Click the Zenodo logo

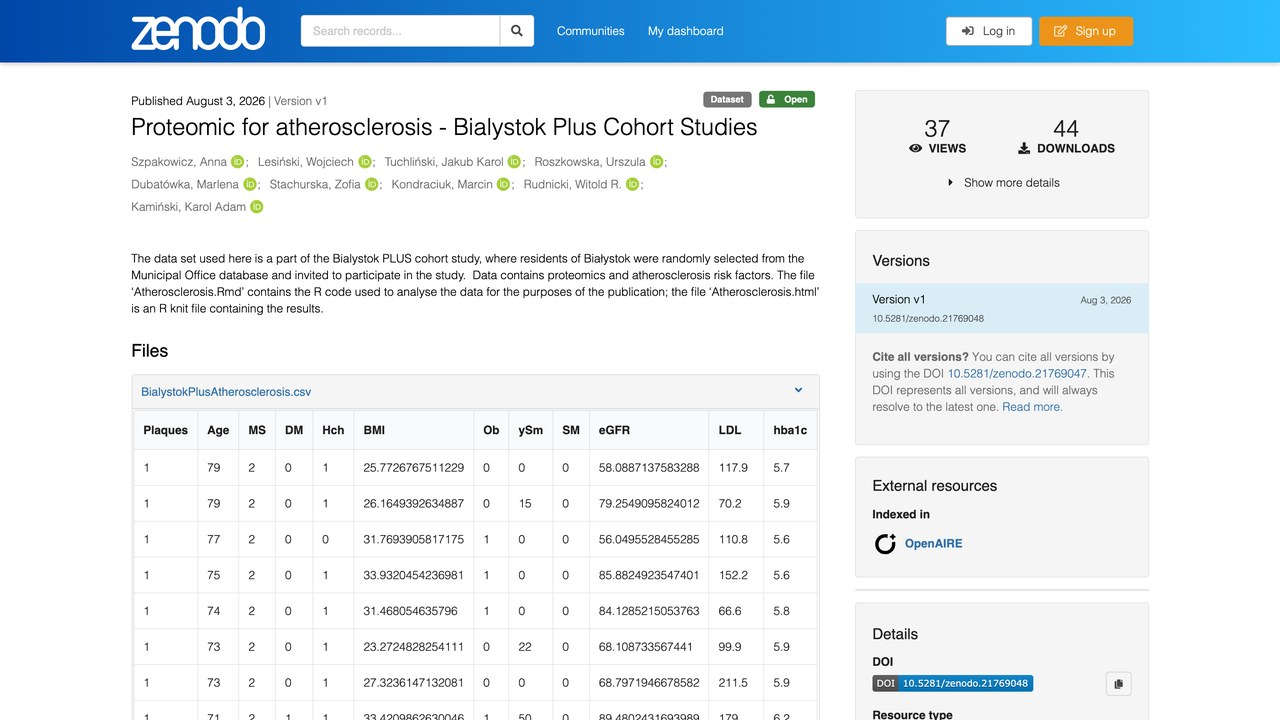coord(198,30)
